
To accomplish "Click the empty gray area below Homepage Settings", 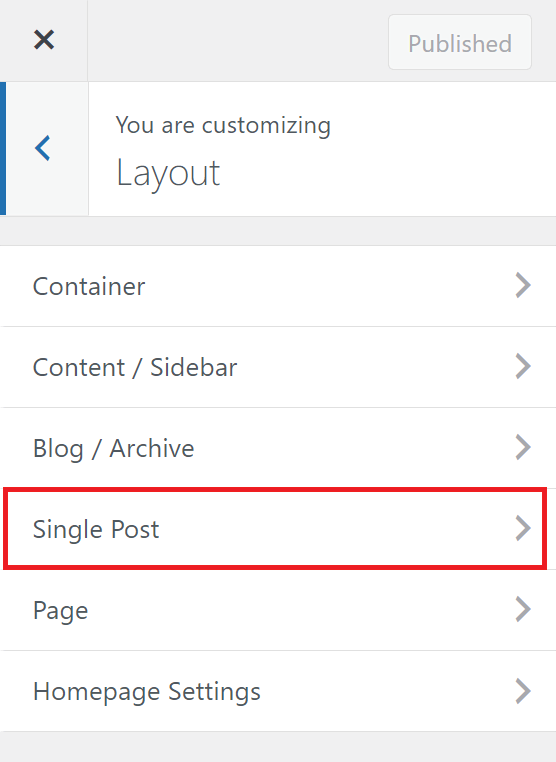I will click(278, 747).
